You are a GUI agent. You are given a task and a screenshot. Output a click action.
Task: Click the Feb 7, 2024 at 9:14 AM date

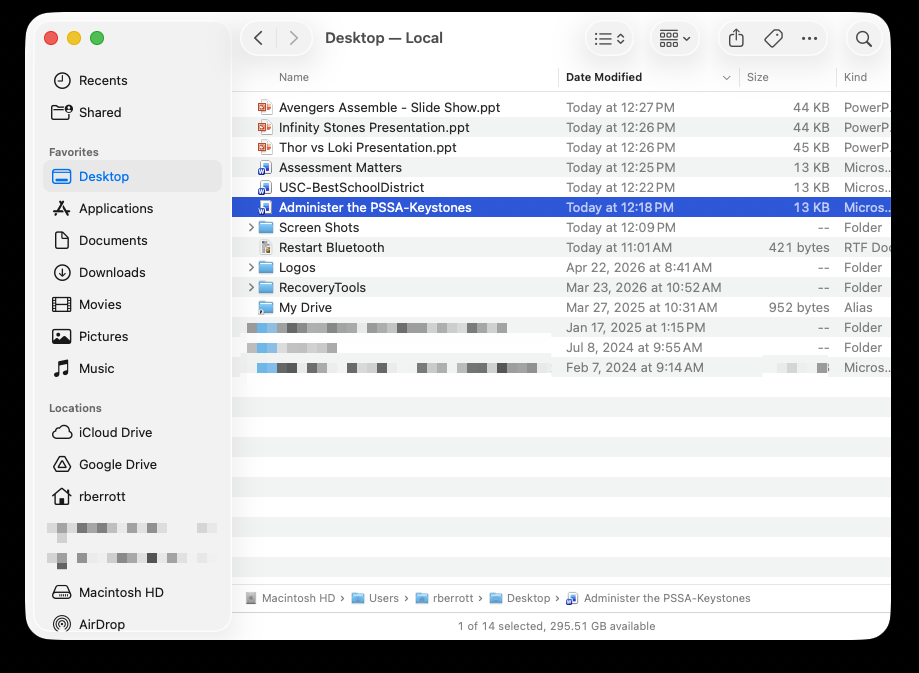pyautogui.click(x=635, y=368)
